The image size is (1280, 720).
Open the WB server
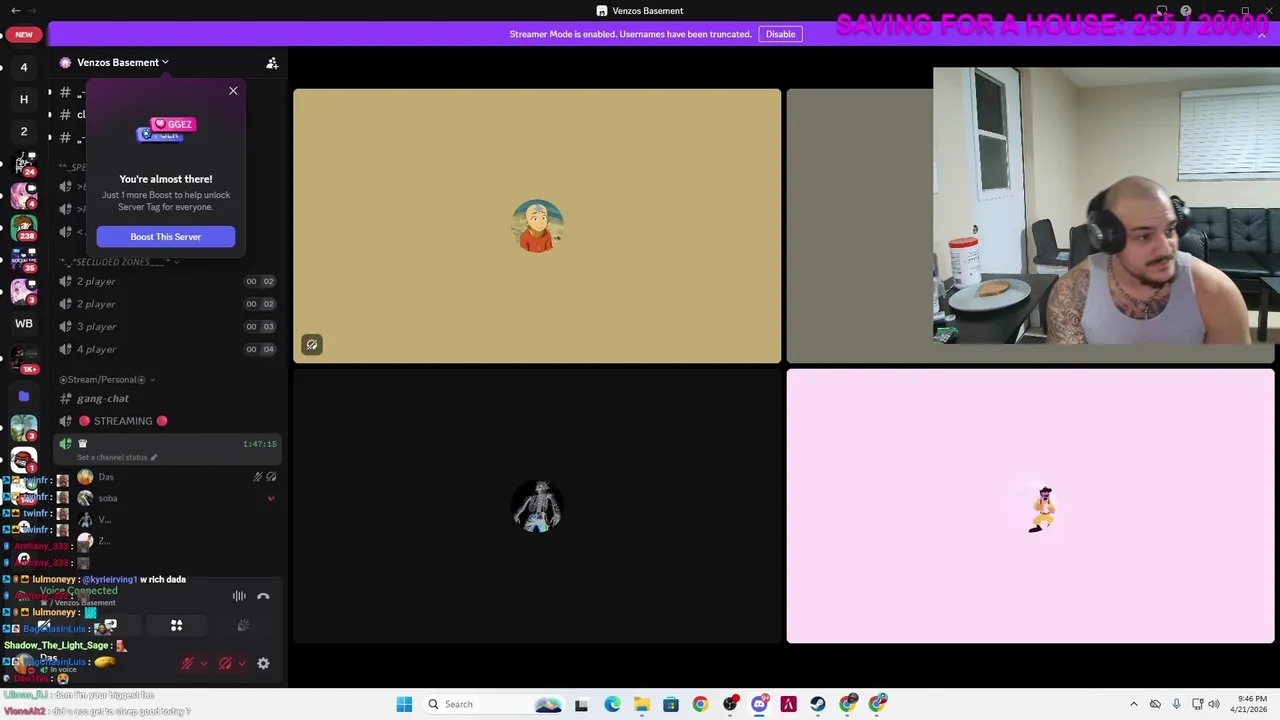tap(24, 324)
